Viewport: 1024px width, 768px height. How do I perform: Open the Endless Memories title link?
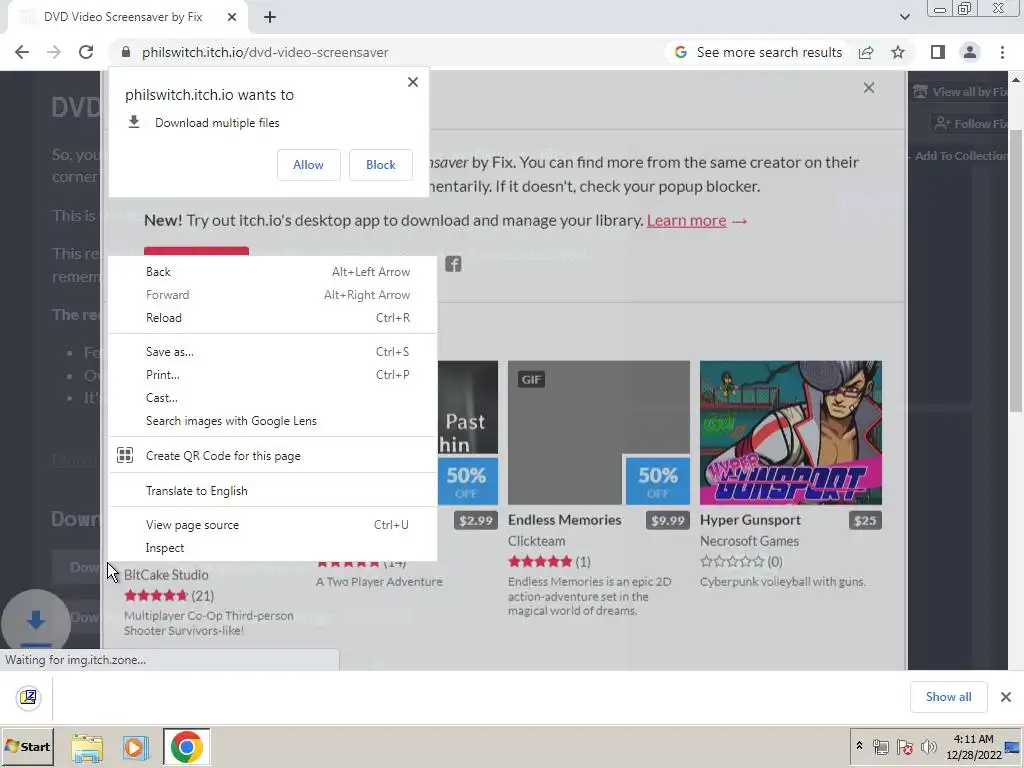[564, 520]
